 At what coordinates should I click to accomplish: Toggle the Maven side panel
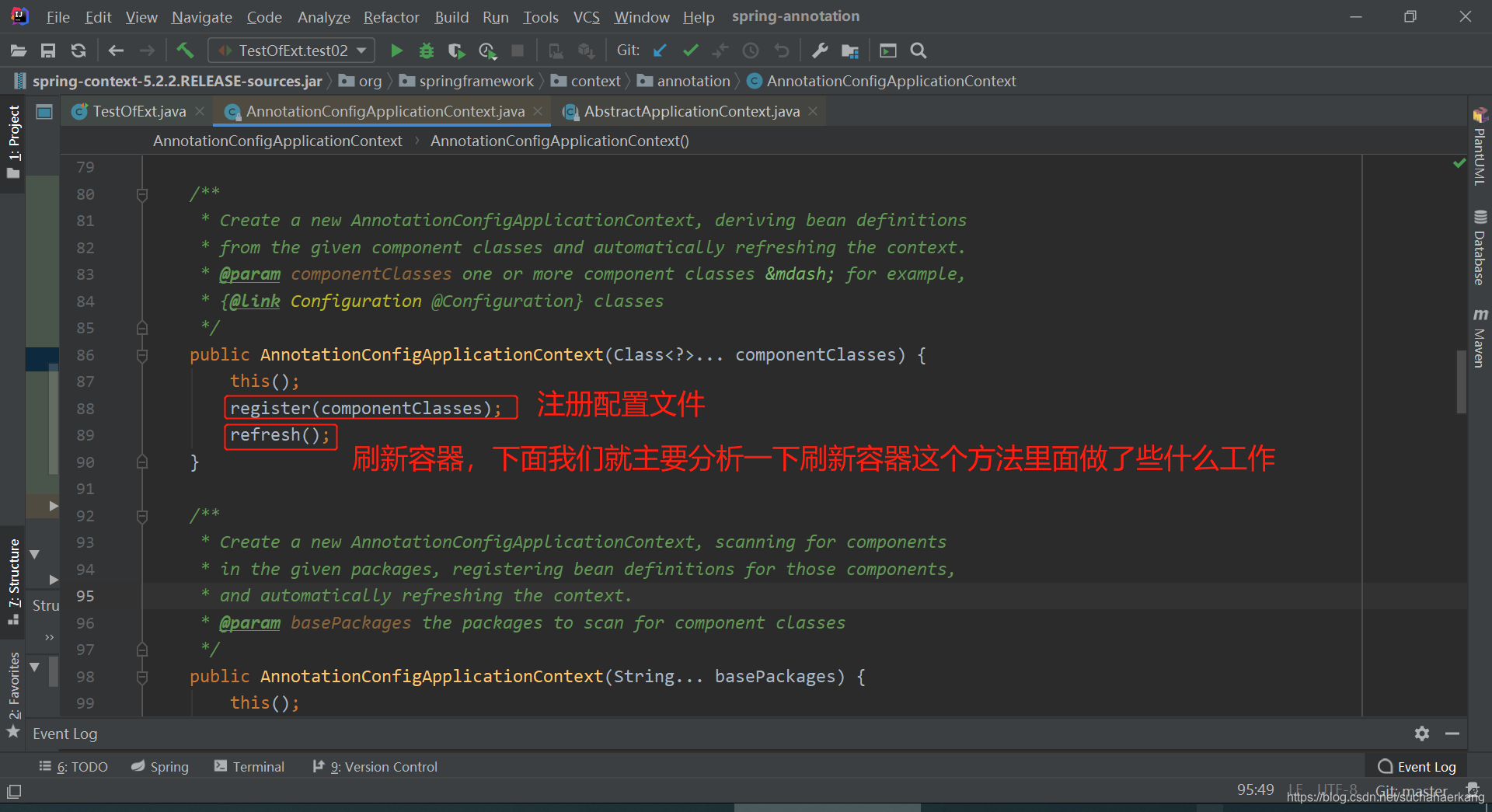click(x=1480, y=337)
